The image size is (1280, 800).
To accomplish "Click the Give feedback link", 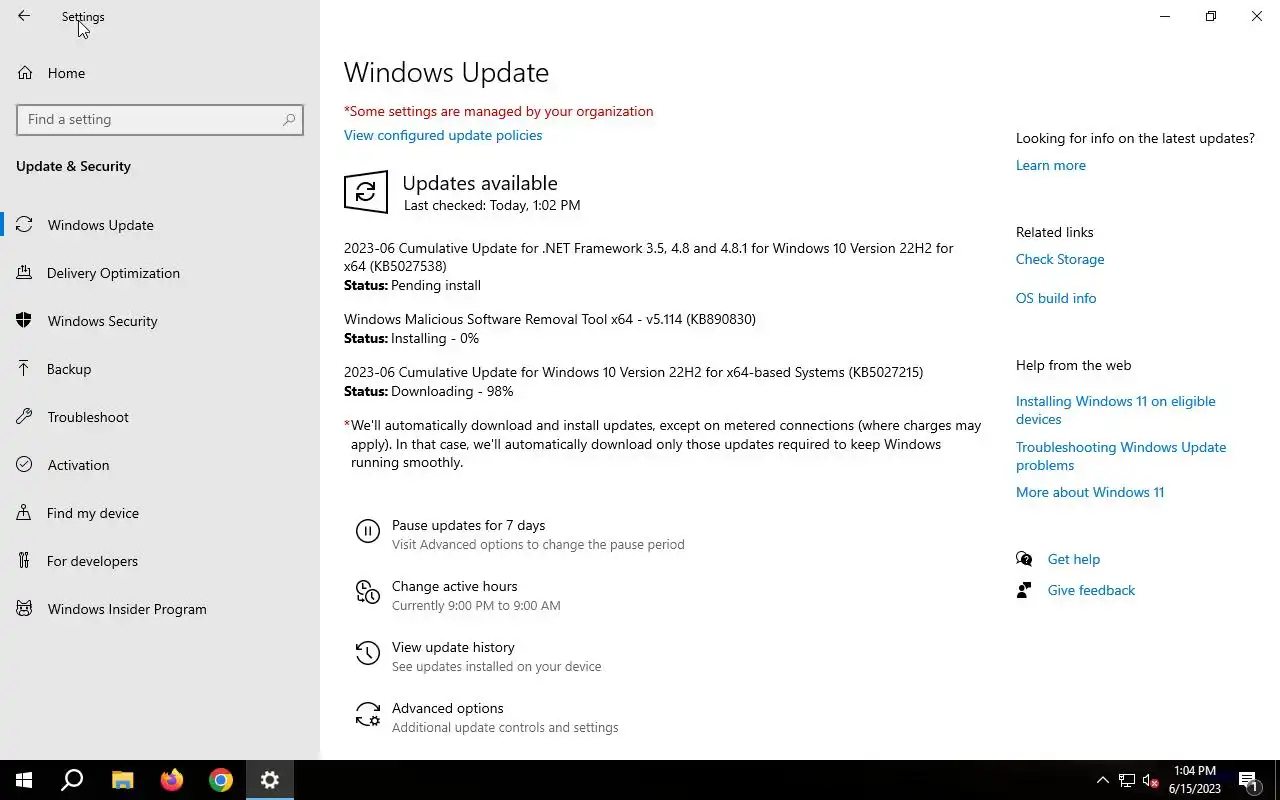I will tap(1091, 590).
